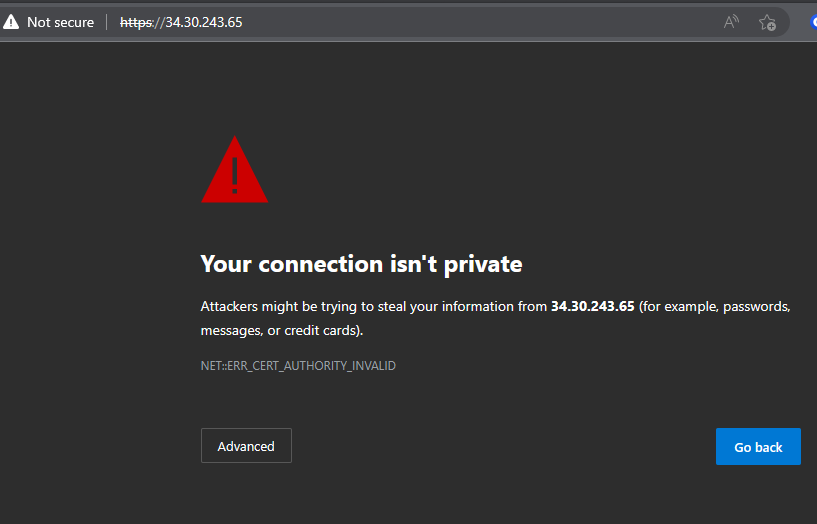Click the bold 34.30.243.65 in warning message

click(592, 307)
